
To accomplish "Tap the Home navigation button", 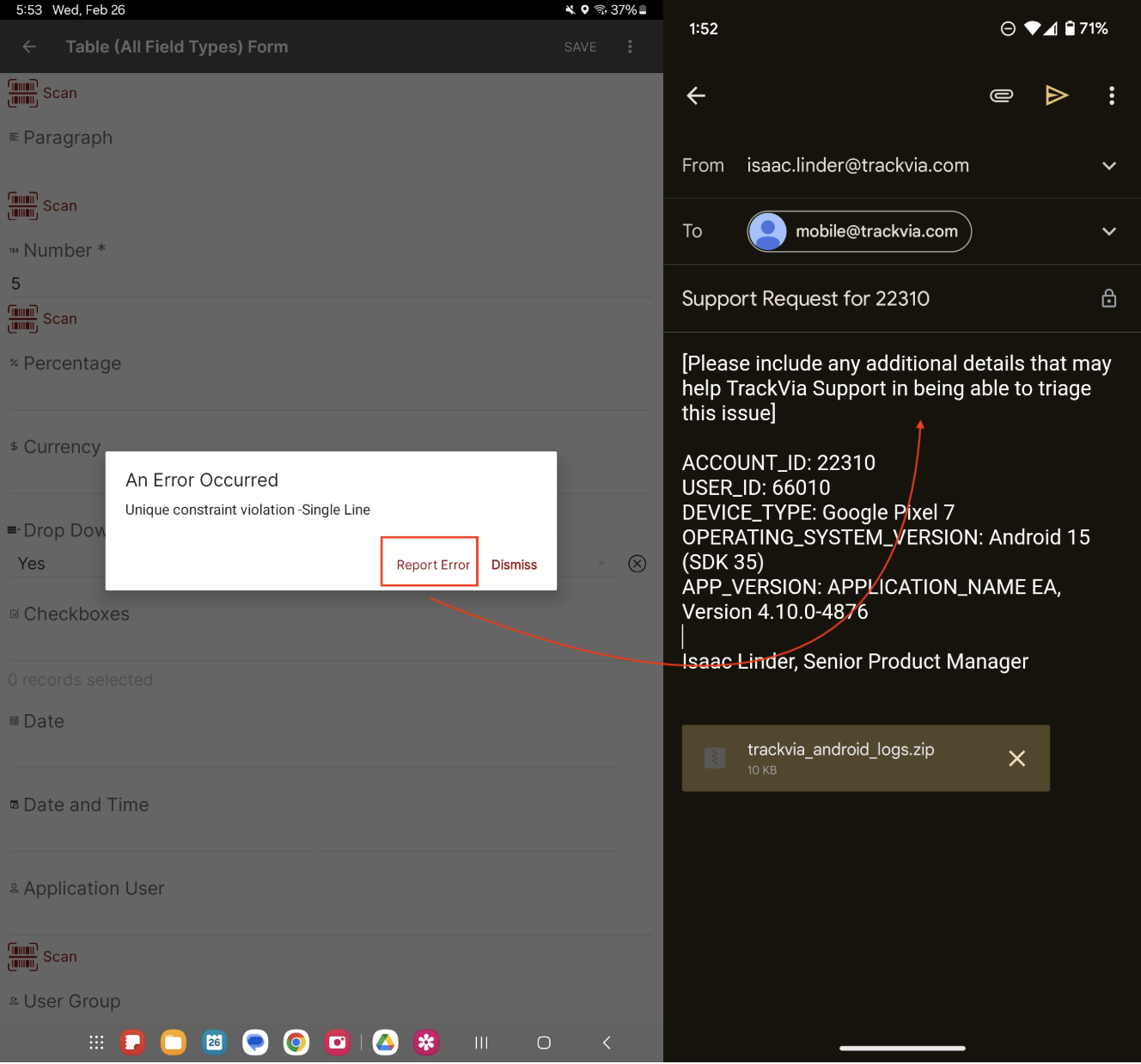I will 544,1043.
